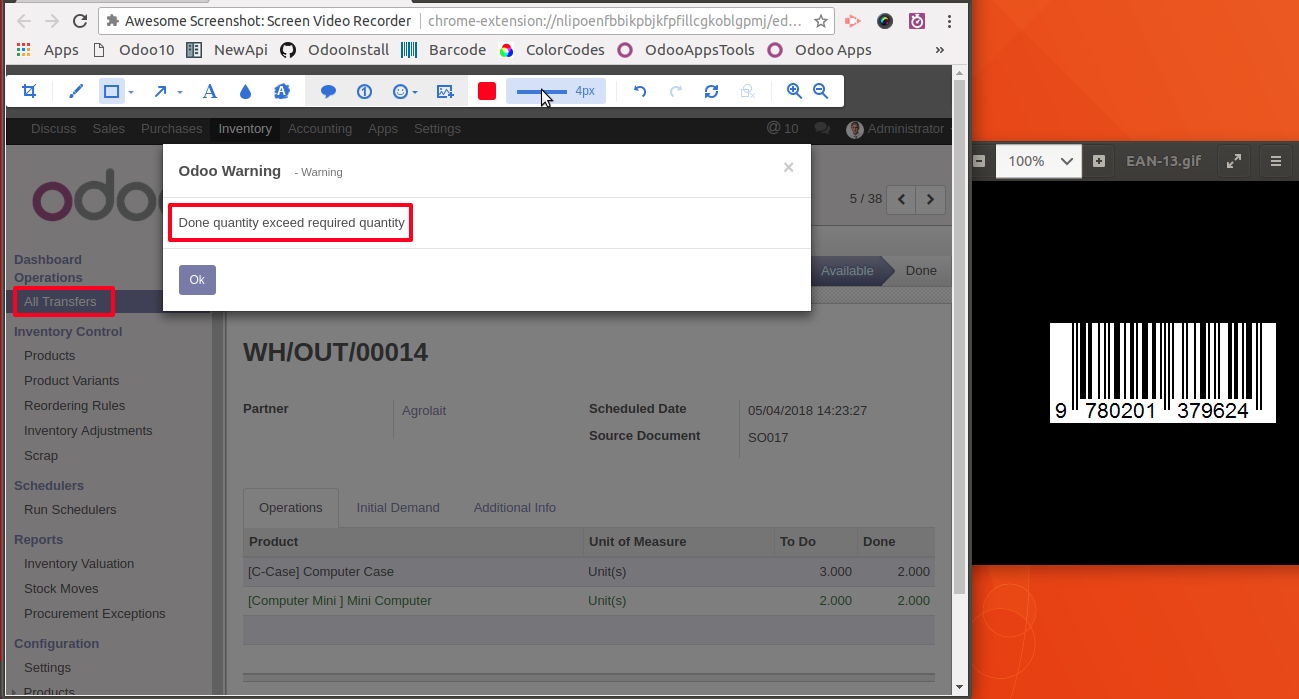This screenshot has height=699, width=1299.
Task: Switch to the Additional Info tab
Action: click(x=515, y=507)
